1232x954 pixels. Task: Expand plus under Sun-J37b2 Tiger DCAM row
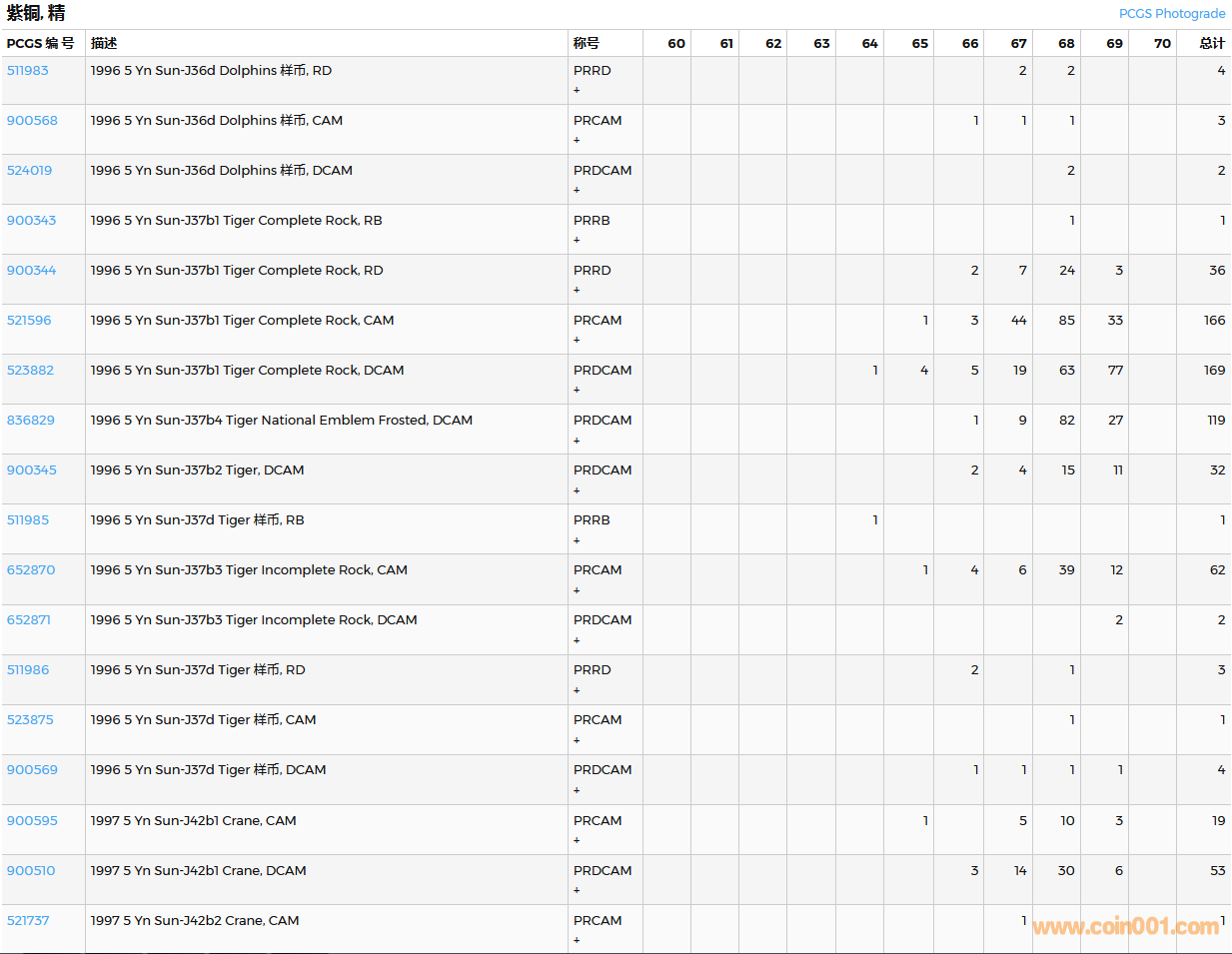(x=577, y=490)
